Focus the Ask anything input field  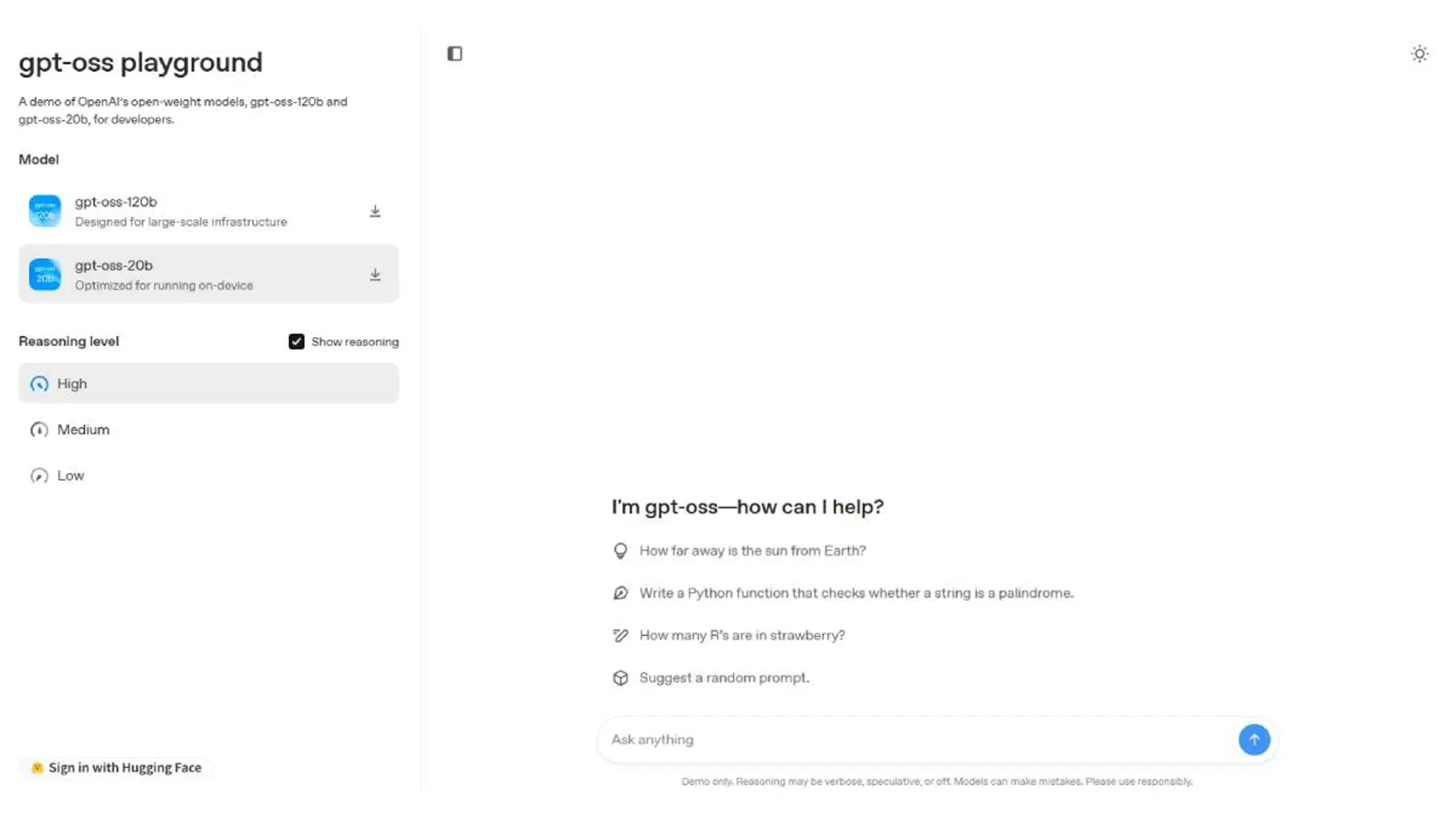[916, 739]
